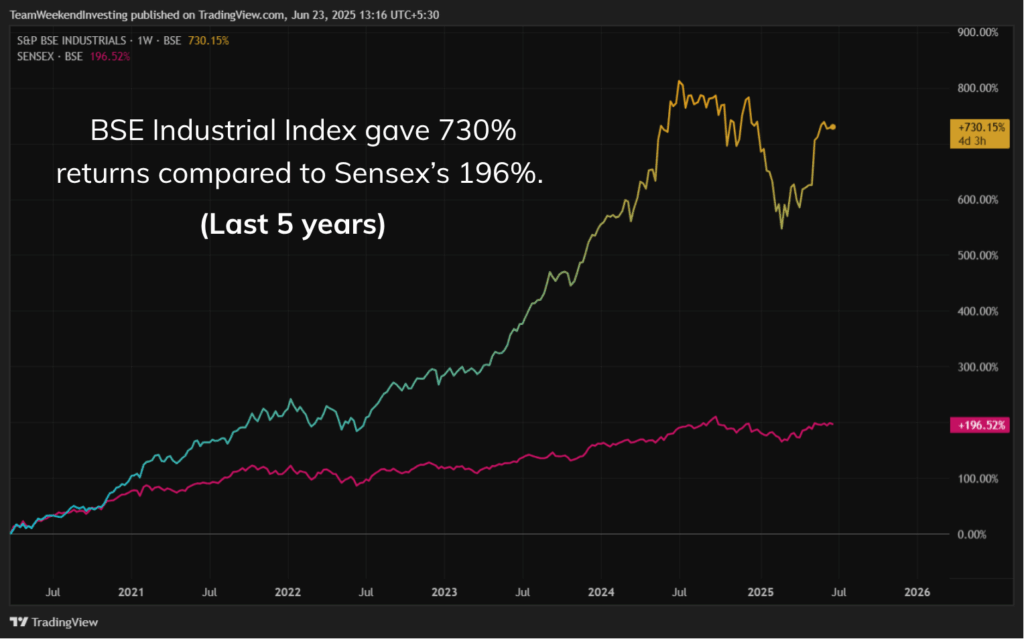This screenshot has height=639, width=1024.
Task: Click the pink +196.52% price tag
Action: point(980,425)
